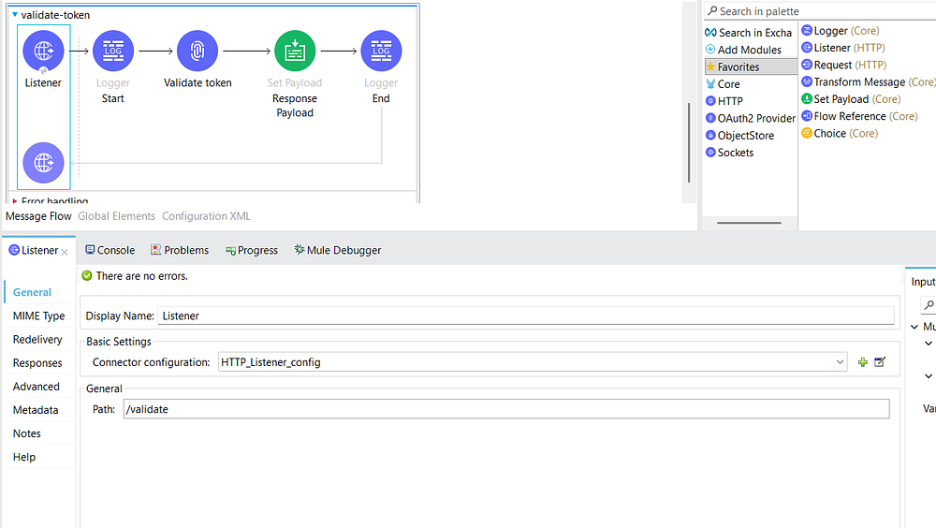
Task: Click the Logger Start component icon
Action: (x=113, y=51)
